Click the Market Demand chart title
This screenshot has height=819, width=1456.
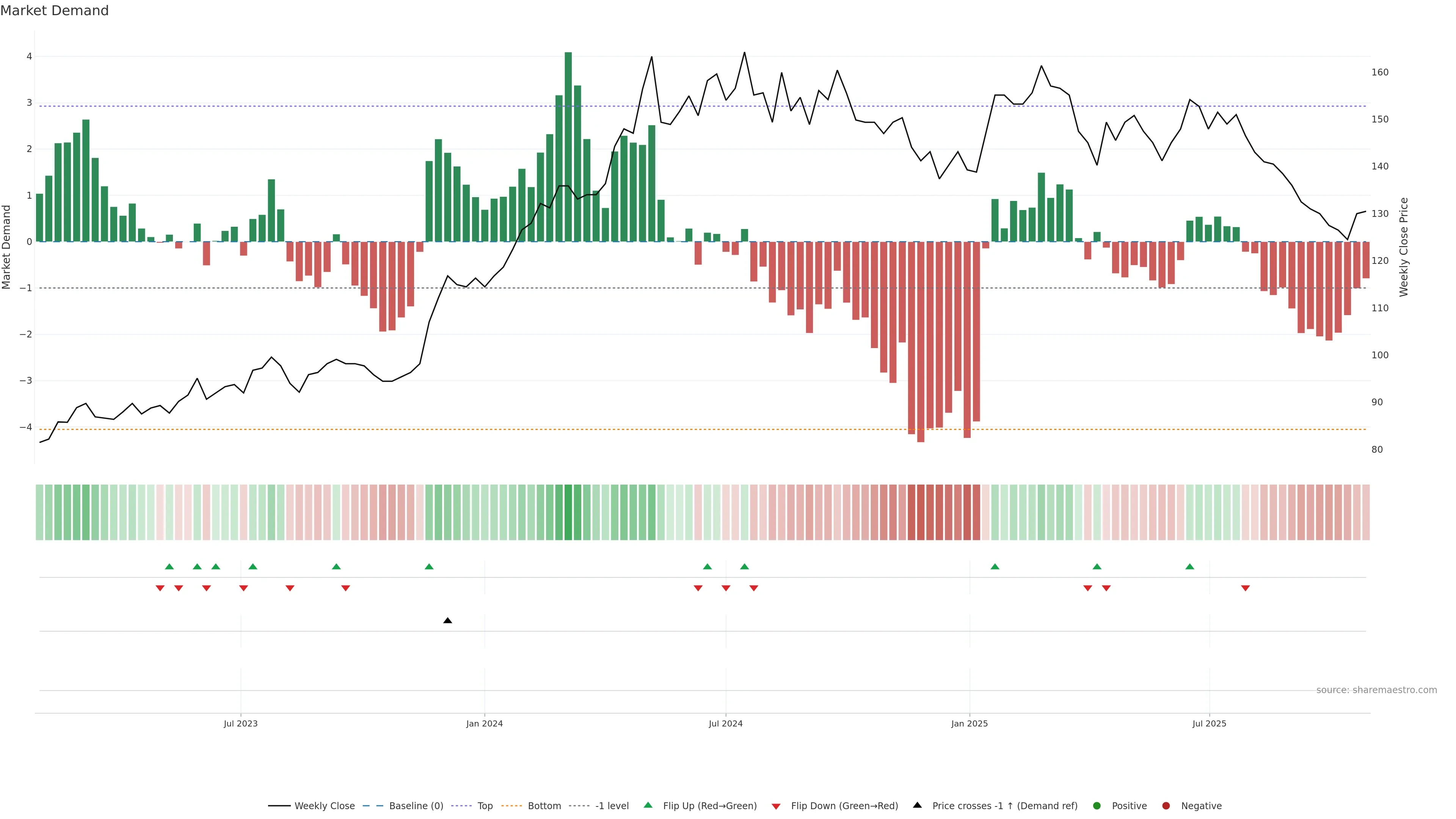point(54,11)
